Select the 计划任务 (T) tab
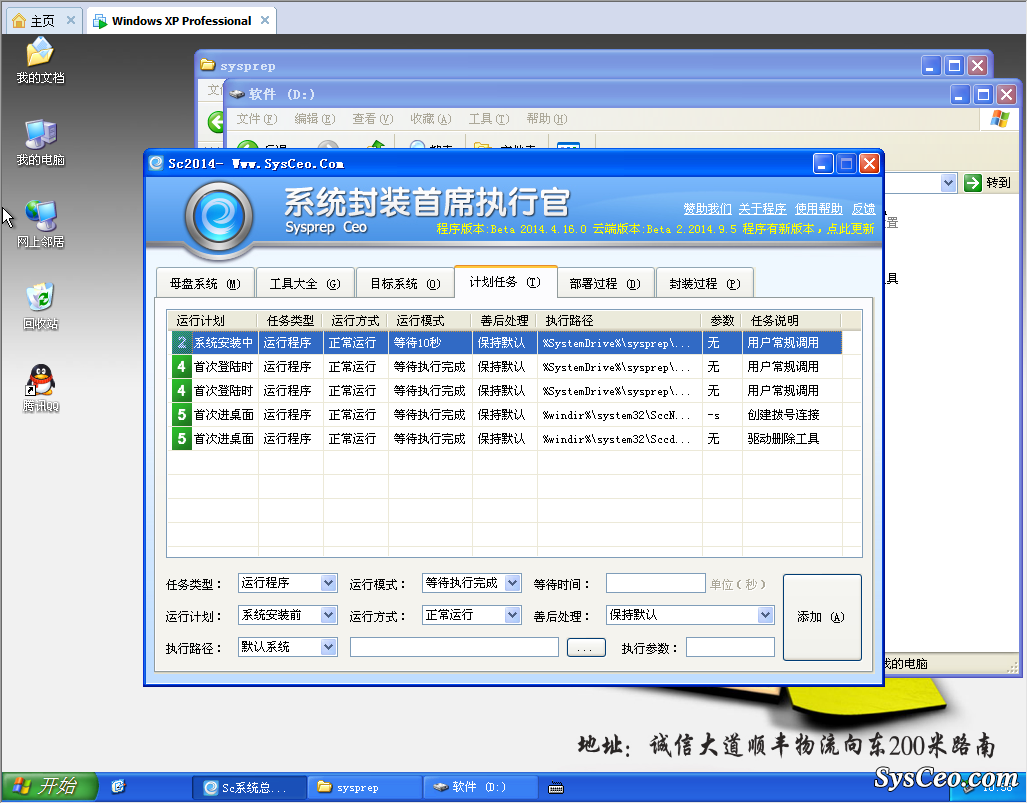This screenshot has width=1028, height=804. tap(505, 282)
